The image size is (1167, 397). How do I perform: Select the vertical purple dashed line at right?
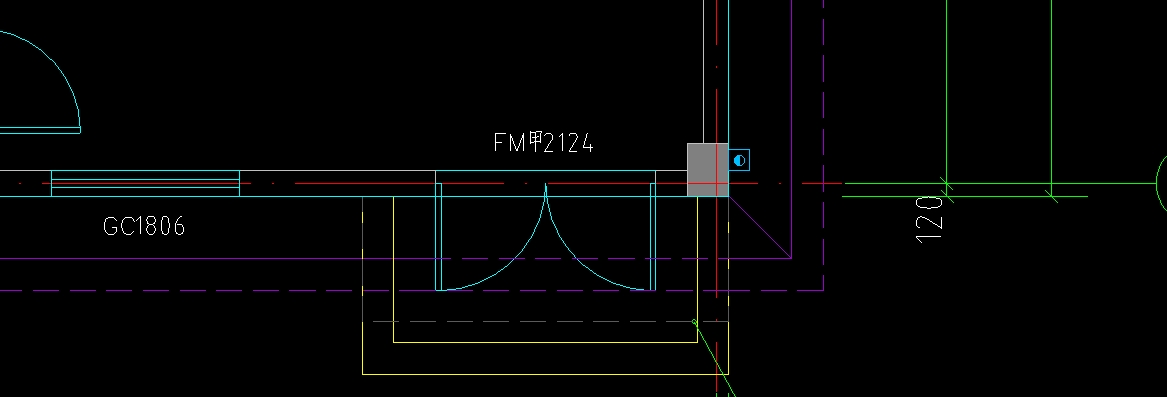824,145
